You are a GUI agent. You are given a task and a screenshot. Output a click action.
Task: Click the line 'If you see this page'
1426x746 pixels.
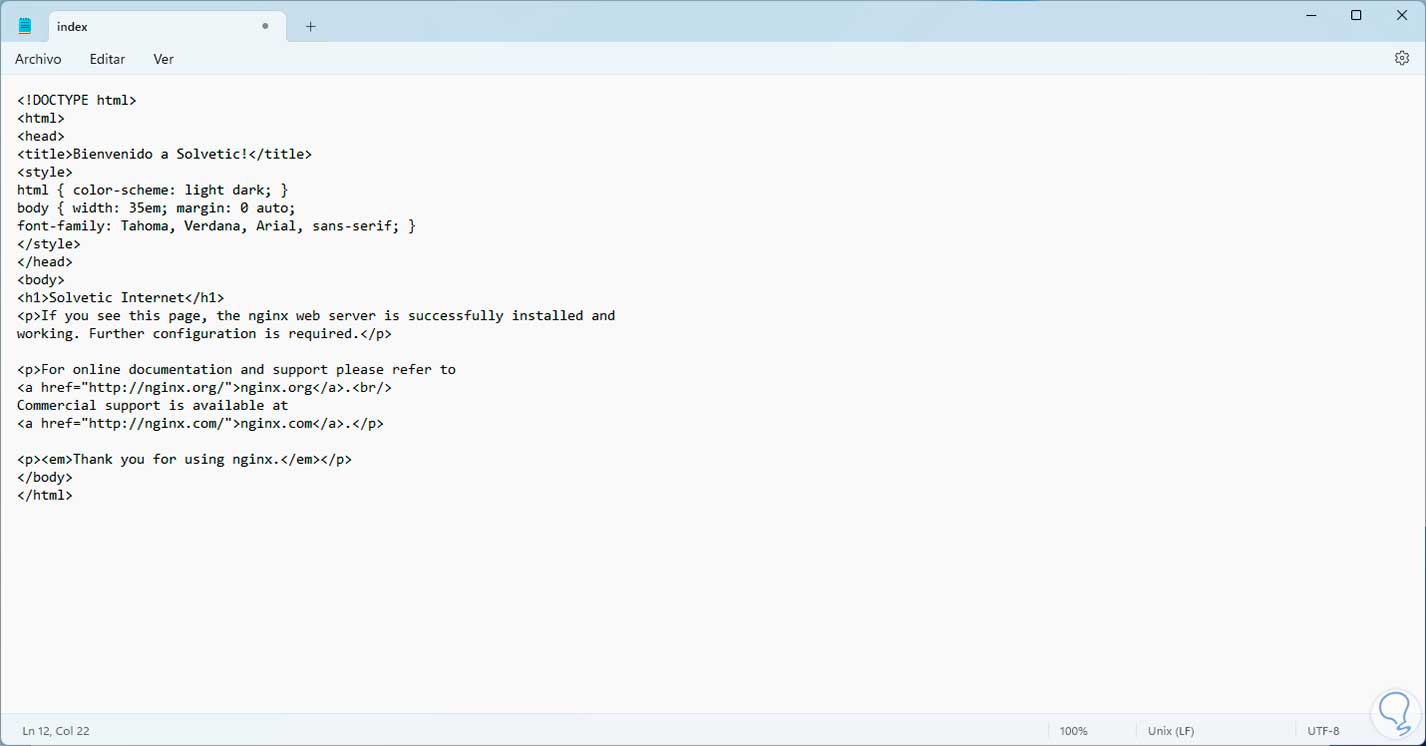pyautogui.click(x=316, y=316)
